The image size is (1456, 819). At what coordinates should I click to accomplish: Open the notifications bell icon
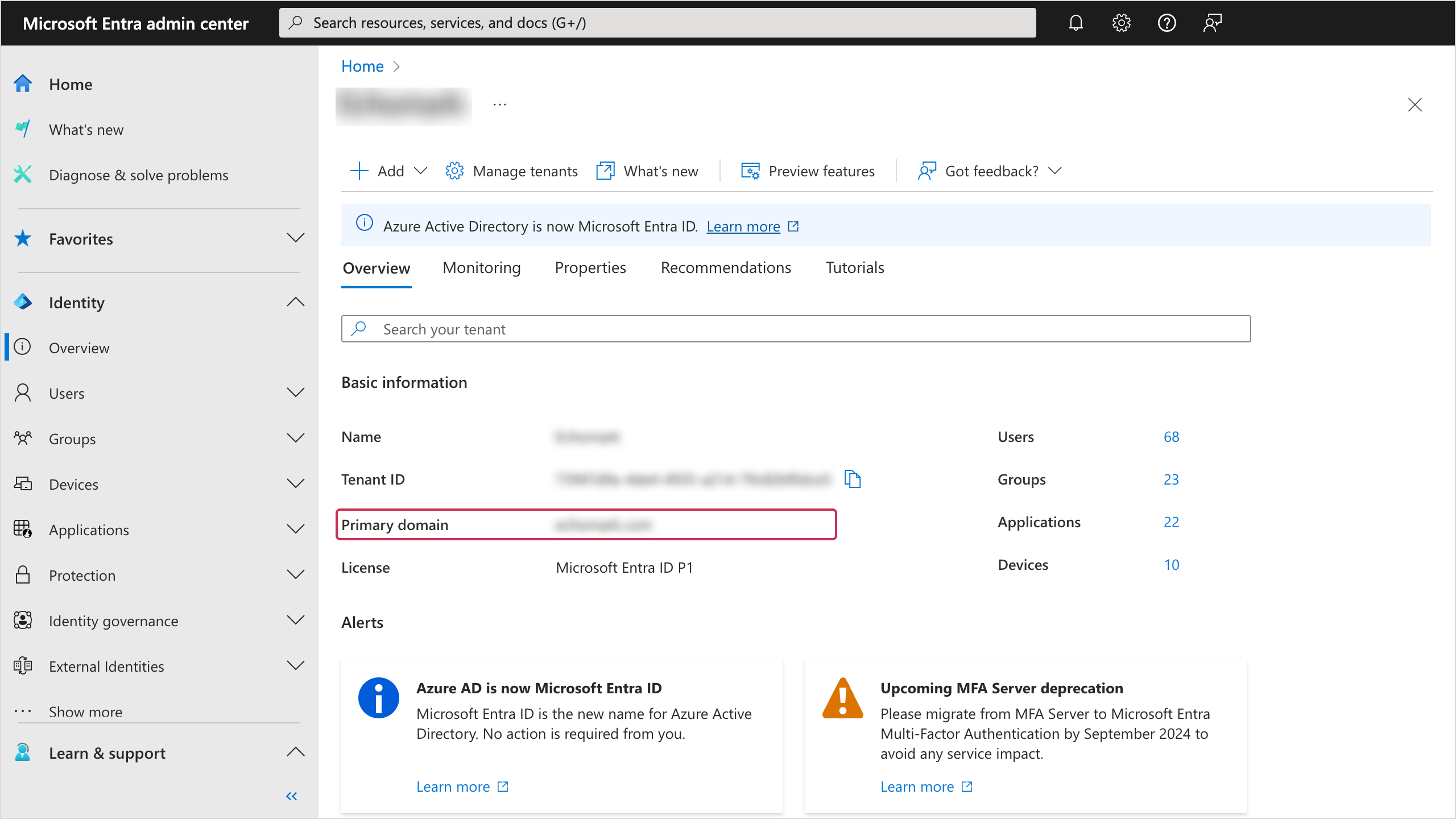(x=1076, y=23)
